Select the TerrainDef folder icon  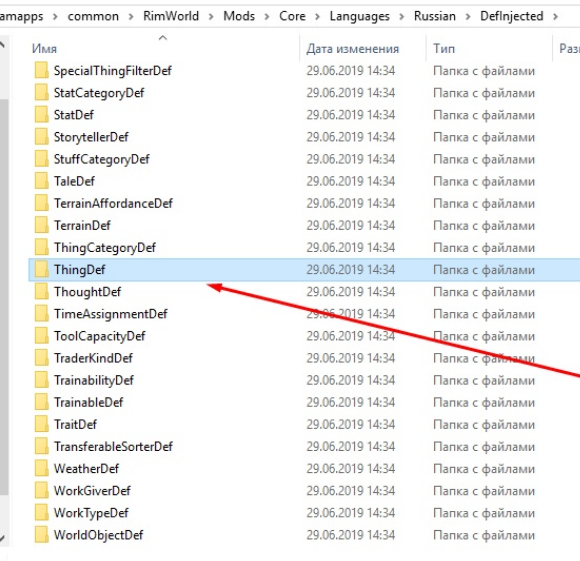click(x=41, y=225)
